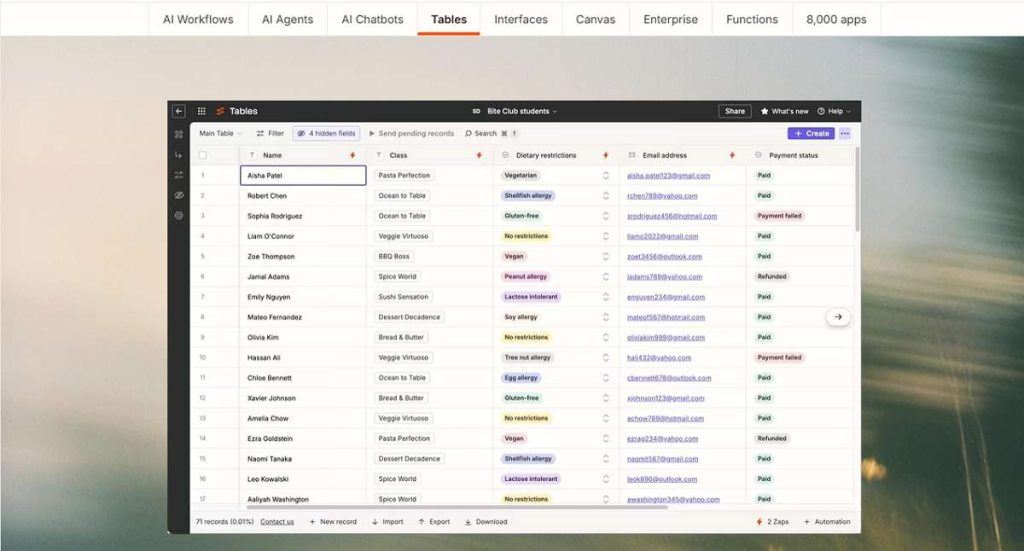Click the lightning bolt in Email address header
Viewport: 1024px width, 551px height.
point(732,155)
